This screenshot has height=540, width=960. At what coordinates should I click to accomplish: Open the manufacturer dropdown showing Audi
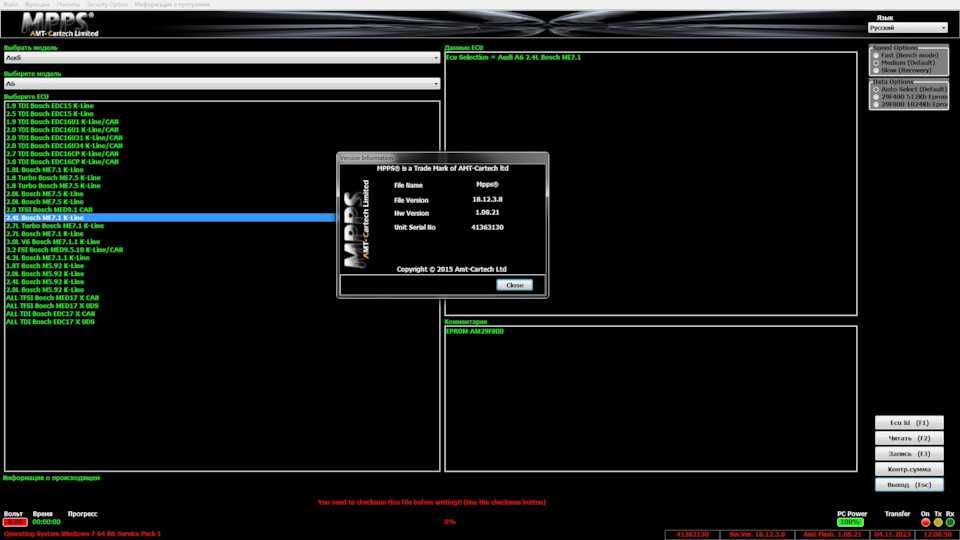[x=222, y=58]
